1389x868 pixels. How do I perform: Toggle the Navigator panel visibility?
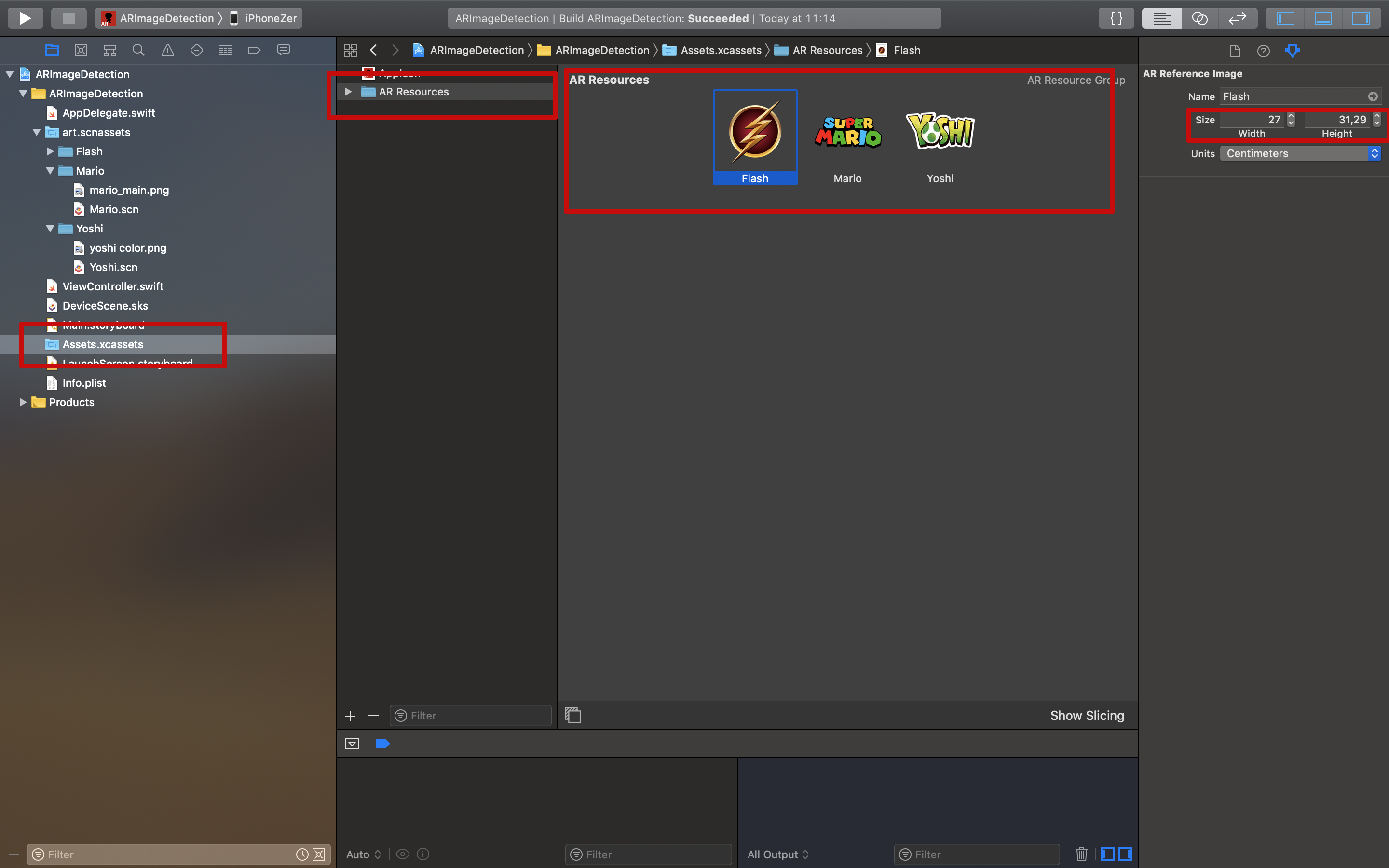pos(1285,18)
